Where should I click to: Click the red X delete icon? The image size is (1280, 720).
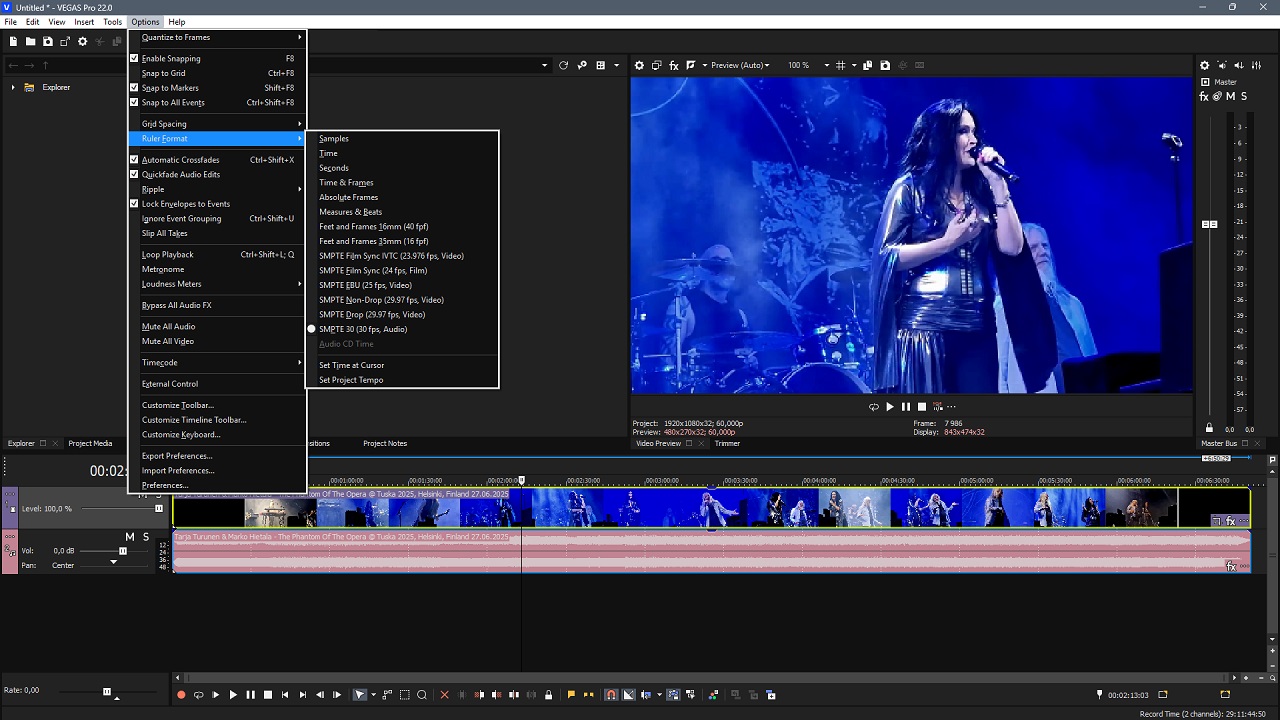pos(445,695)
